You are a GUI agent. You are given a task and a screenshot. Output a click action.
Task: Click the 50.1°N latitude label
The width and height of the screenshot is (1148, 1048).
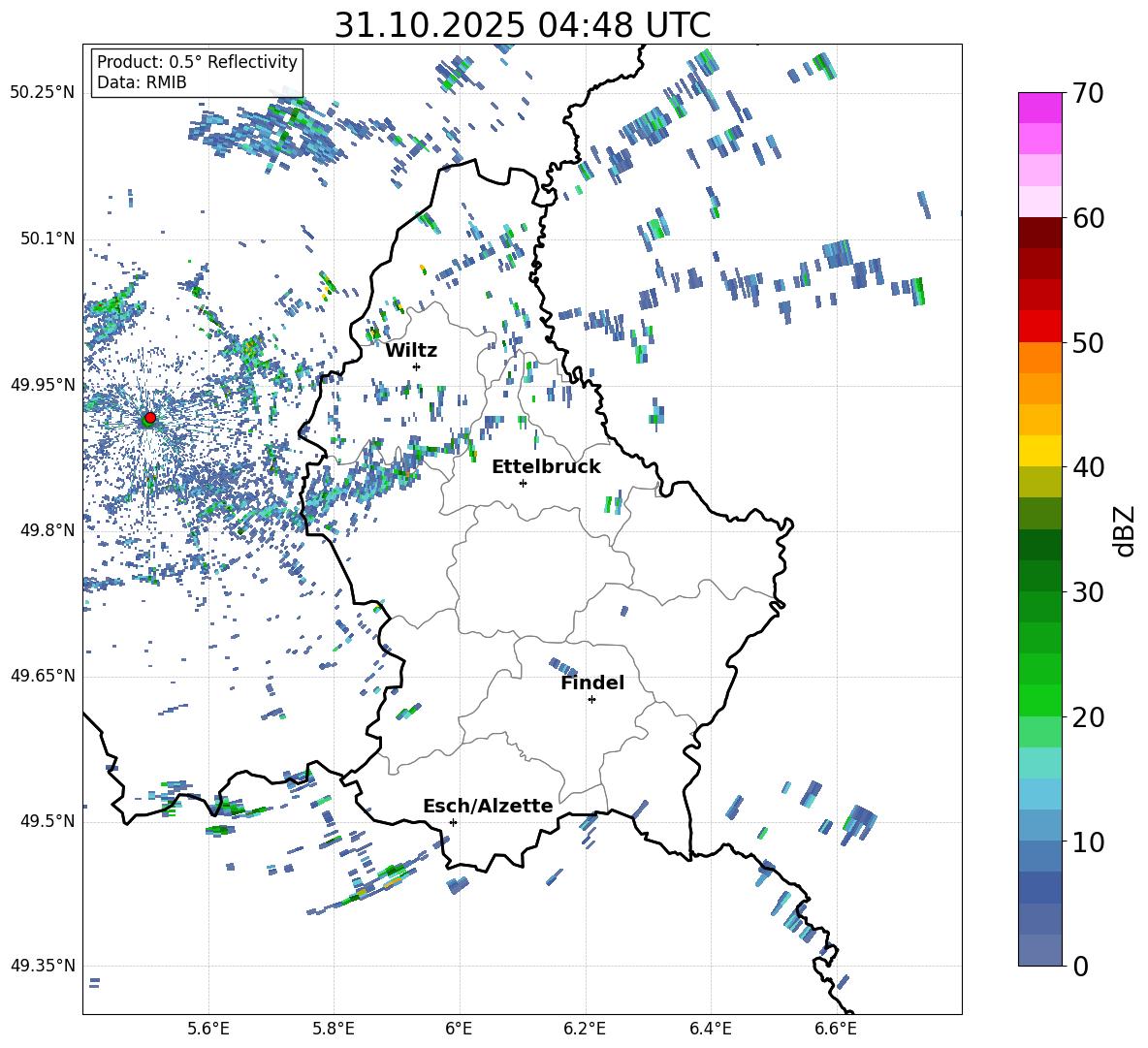coord(48,238)
